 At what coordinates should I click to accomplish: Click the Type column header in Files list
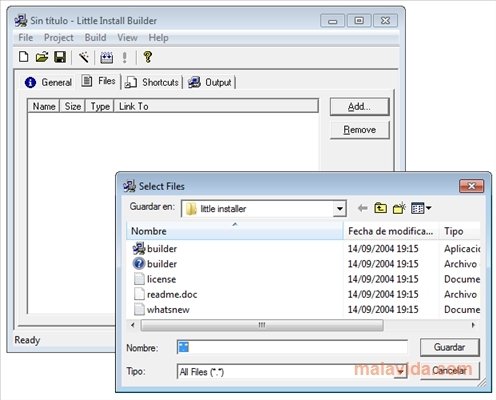point(100,106)
